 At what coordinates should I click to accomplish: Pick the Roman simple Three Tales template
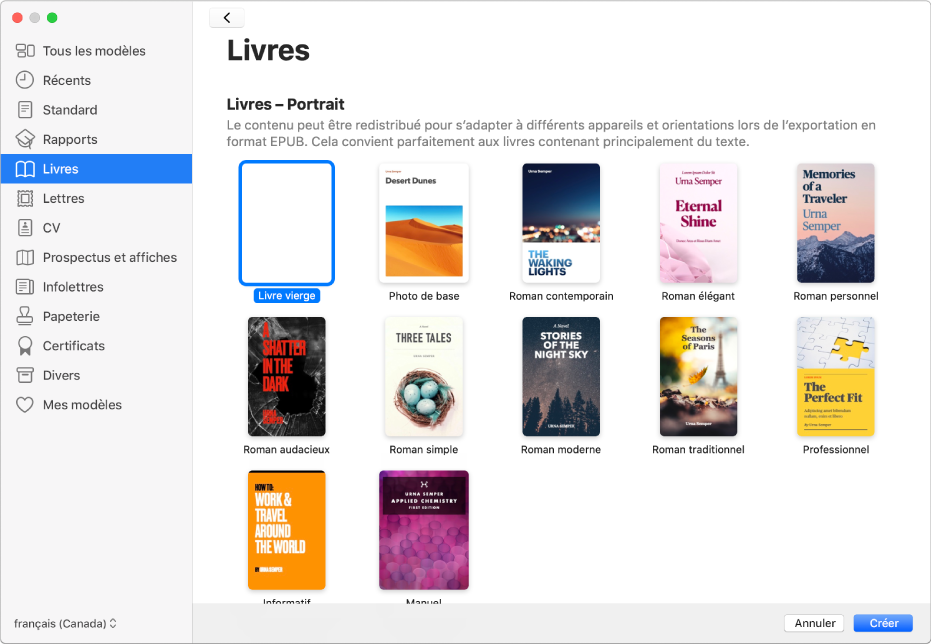tap(424, 376)
